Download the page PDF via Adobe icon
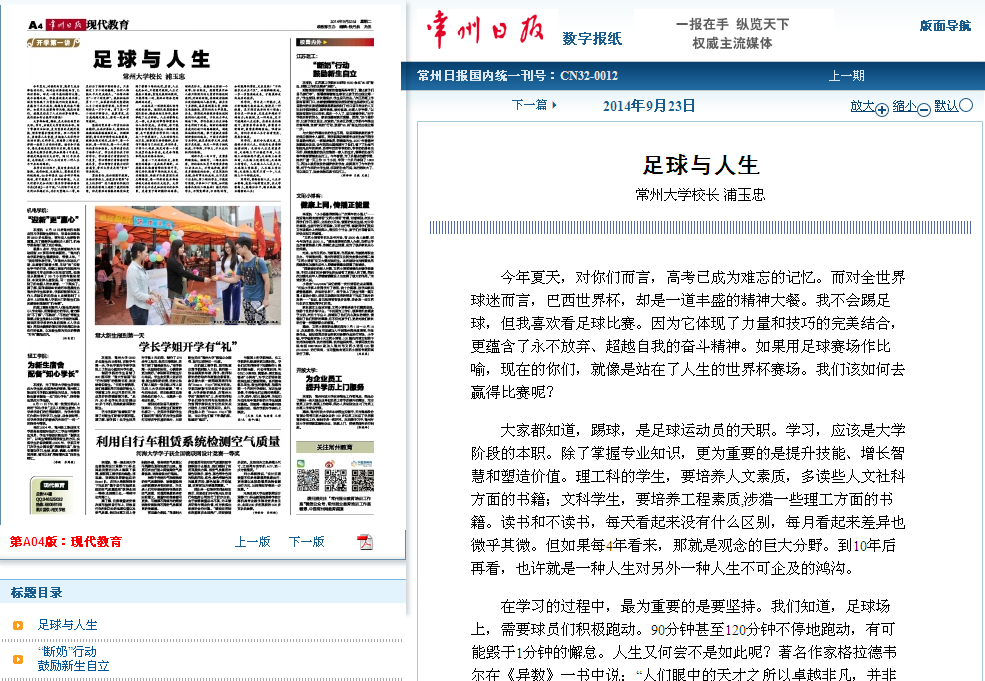Image resolution: width=985 pixels, height=681 pixels. (365, 542)
